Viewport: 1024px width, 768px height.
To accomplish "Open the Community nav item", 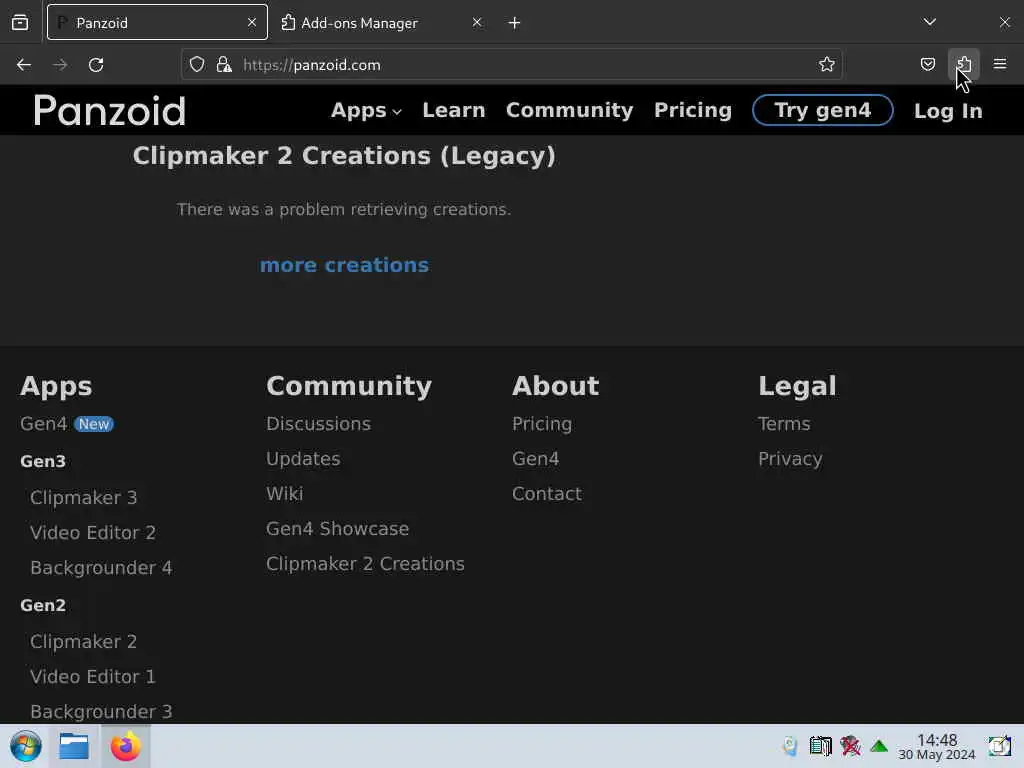I will point(569,110).
